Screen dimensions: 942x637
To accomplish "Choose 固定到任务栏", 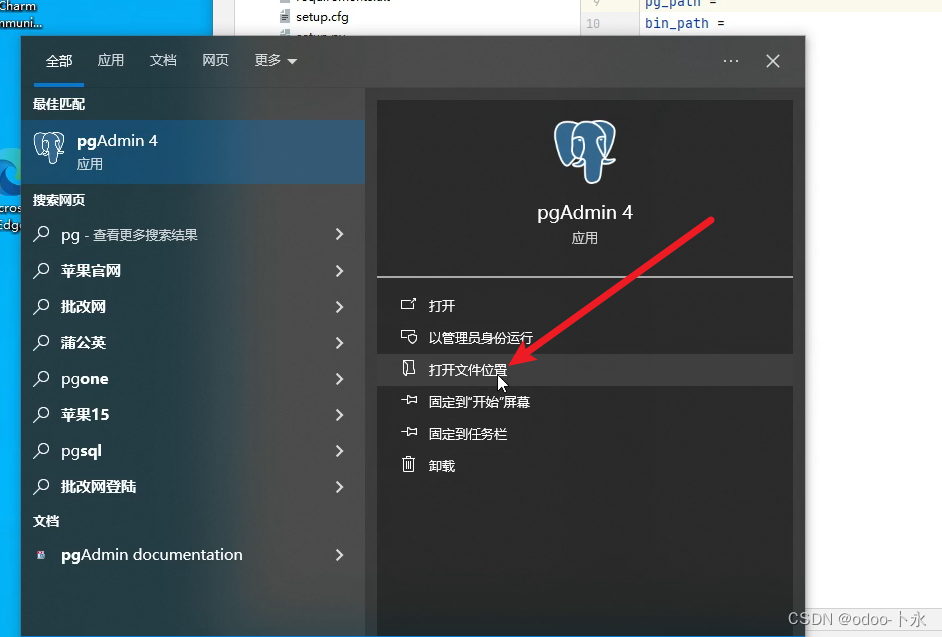I will 585,434.
